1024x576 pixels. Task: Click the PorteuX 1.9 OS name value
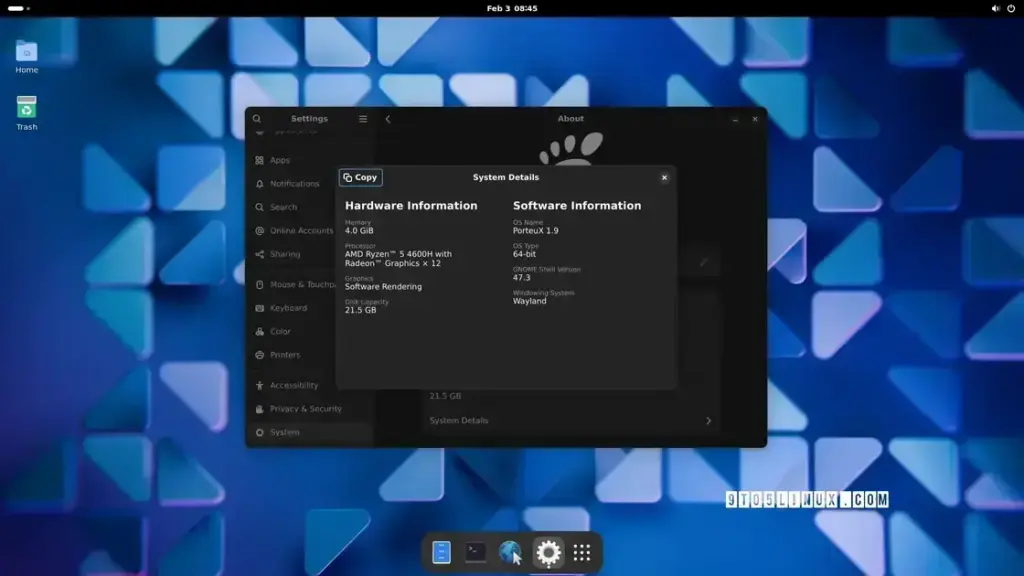click(536, 231)
